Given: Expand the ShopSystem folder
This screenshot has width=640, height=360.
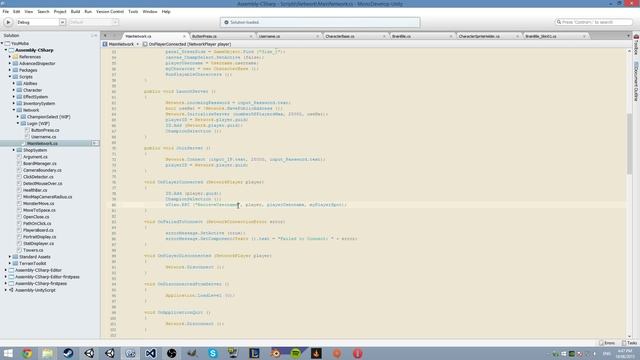Looking at the screenshot, I should pyautogui.click(x=14, y=150).
